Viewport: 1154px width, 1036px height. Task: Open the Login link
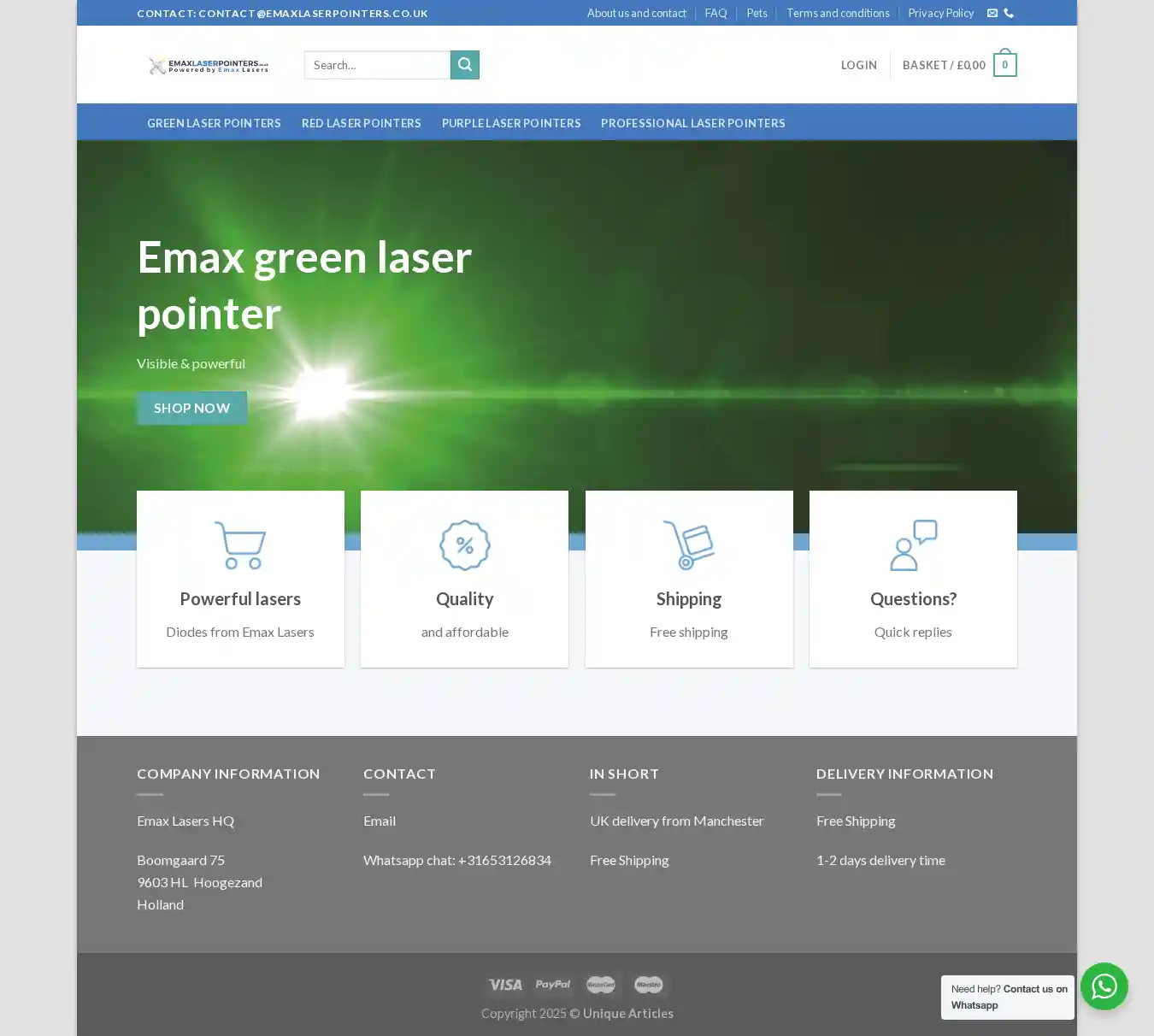pyautogui.click(x=858, y=65)
